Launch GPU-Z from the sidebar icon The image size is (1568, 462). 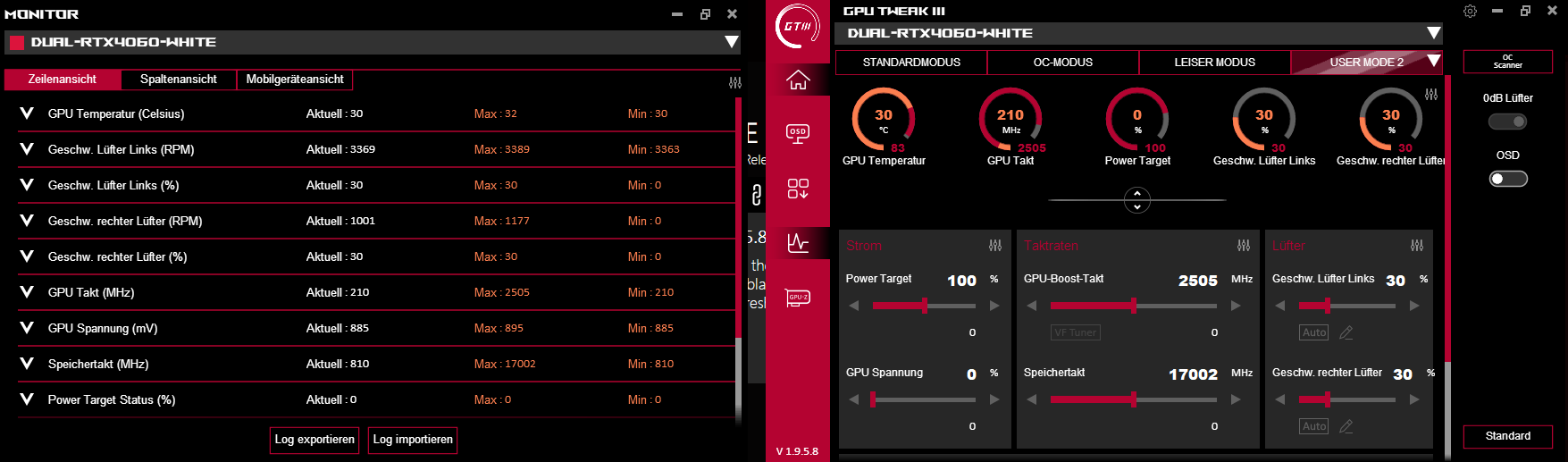[798, 298]
